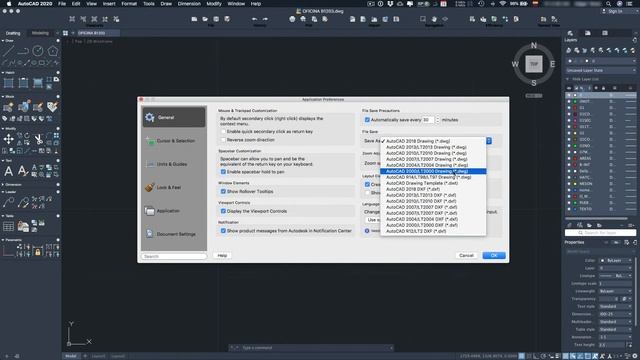
Task: Select the Multileader tool in Leader panel
Action: pos(8,202)
